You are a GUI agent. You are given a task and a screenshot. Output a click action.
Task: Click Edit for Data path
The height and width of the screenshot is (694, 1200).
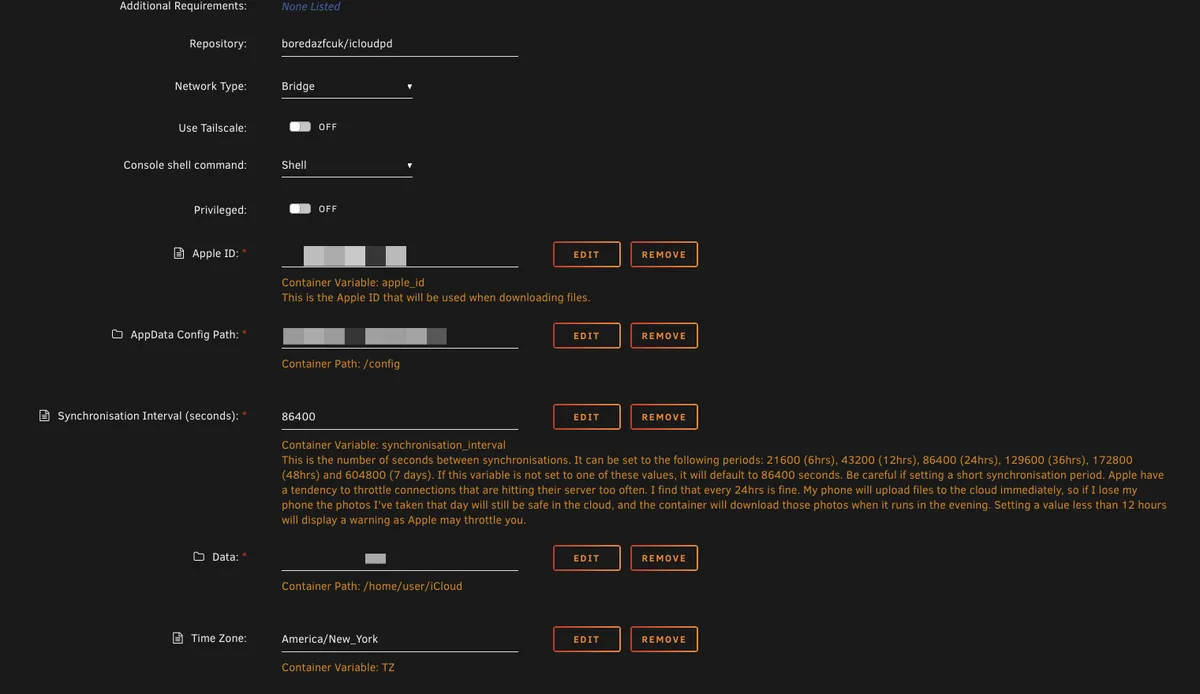pyautogui.click(x=587, y=558)
